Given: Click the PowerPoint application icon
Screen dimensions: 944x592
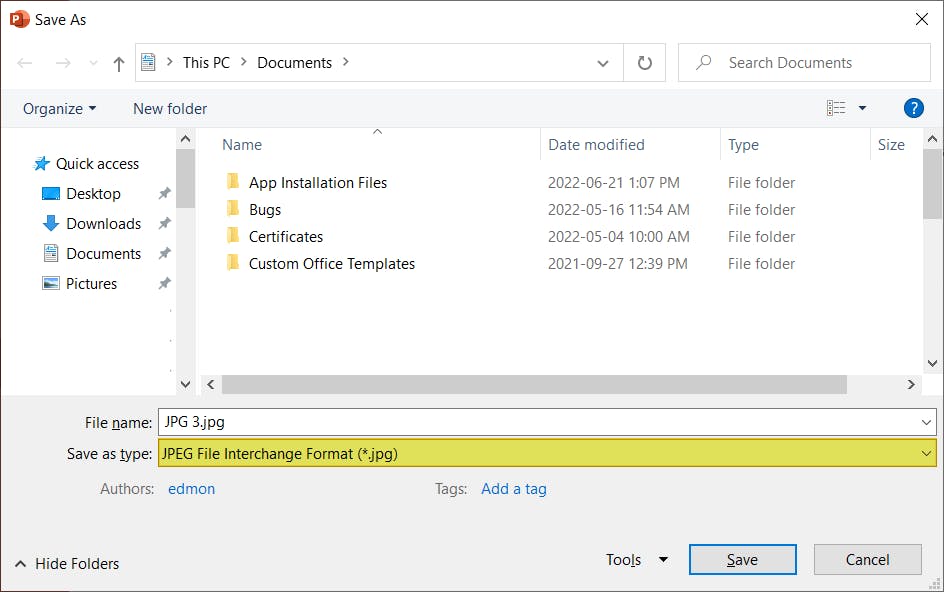Looking at the screenshot, I should (18, 18).
